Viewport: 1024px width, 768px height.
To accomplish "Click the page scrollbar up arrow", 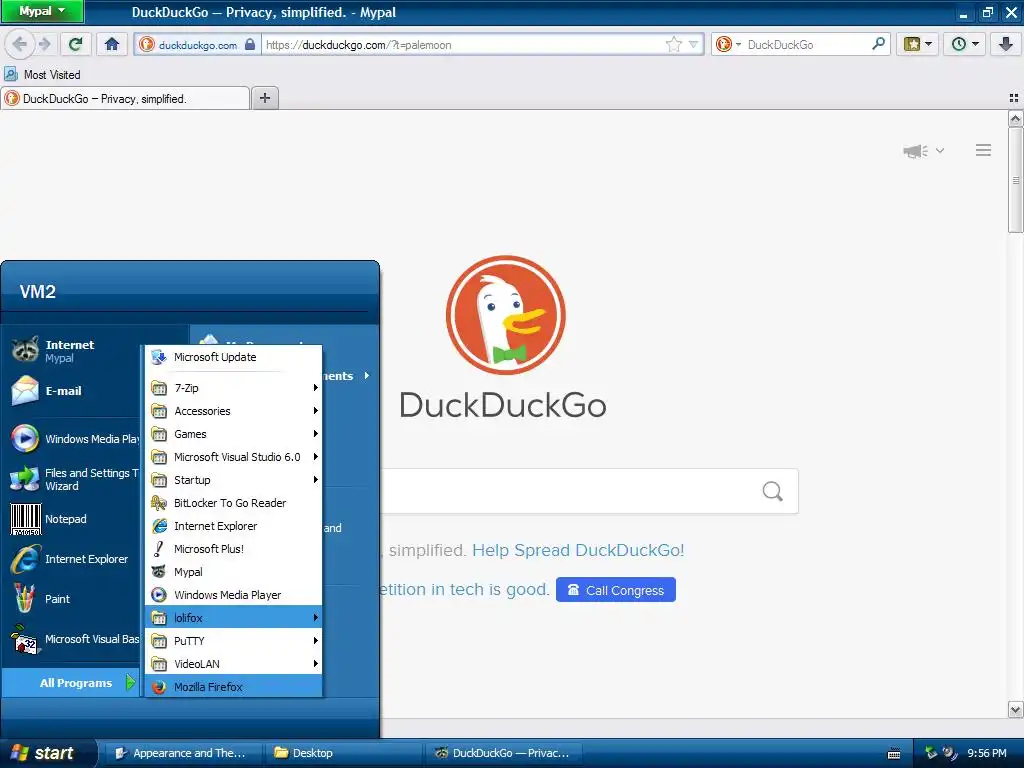I will point(1015,119).
